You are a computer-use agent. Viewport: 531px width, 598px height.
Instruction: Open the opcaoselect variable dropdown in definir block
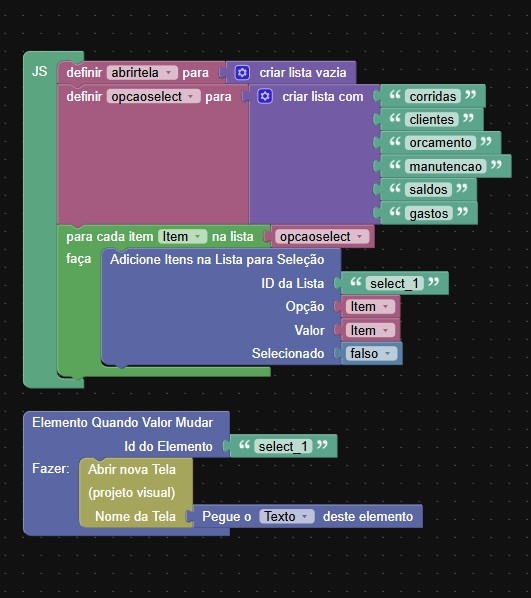pyautogui.click(x=153, y=96)
